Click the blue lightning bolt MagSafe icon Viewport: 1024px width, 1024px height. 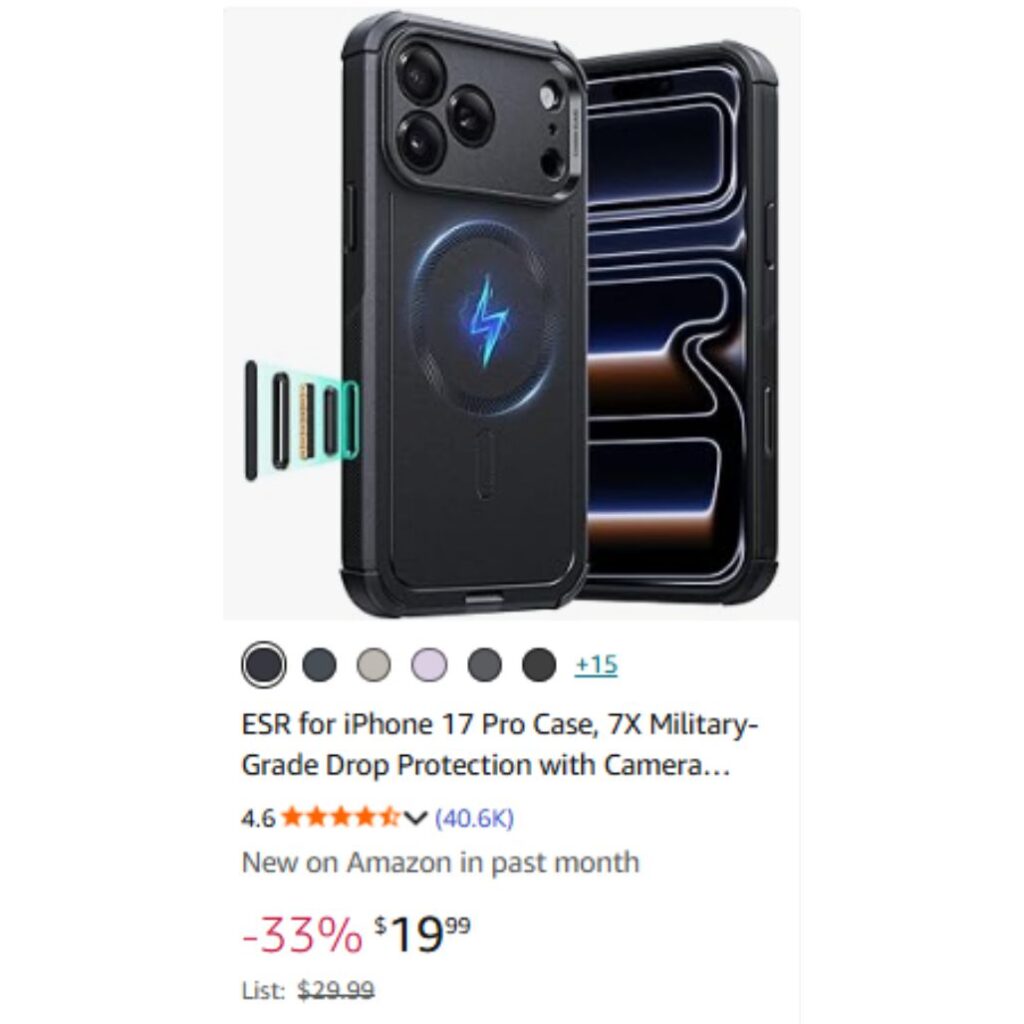tap(485, 321)
